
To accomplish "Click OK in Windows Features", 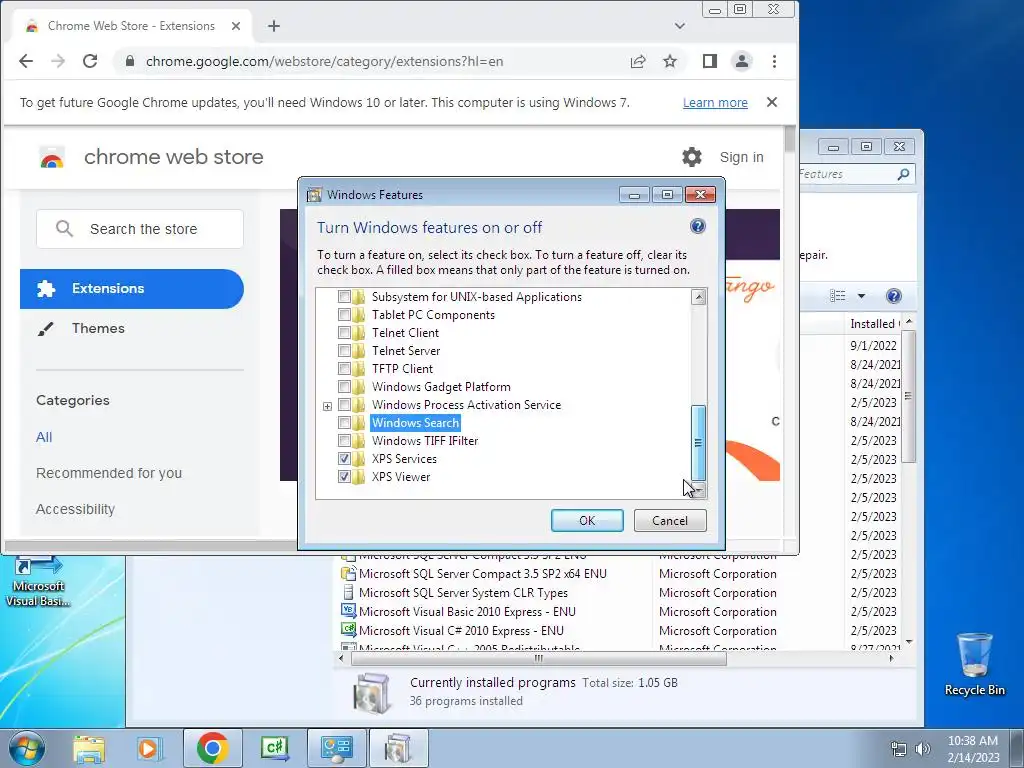I will 587,520.
